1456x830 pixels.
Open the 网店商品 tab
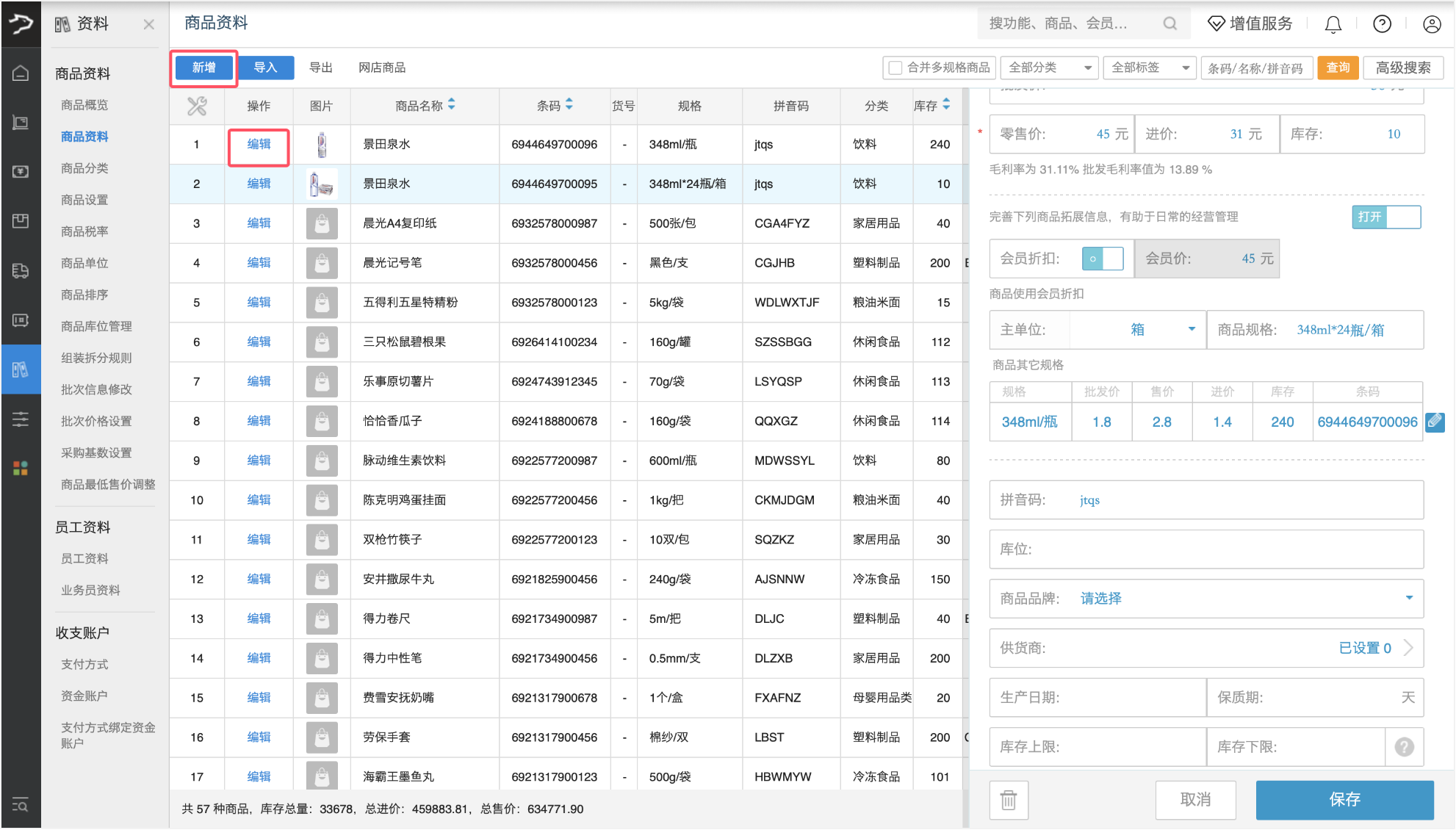coord(381,68)
